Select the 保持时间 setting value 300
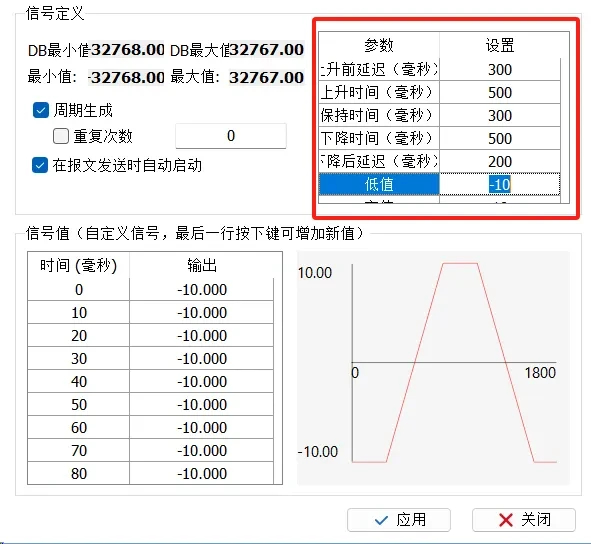591x544 pixels. click(500, 116)
